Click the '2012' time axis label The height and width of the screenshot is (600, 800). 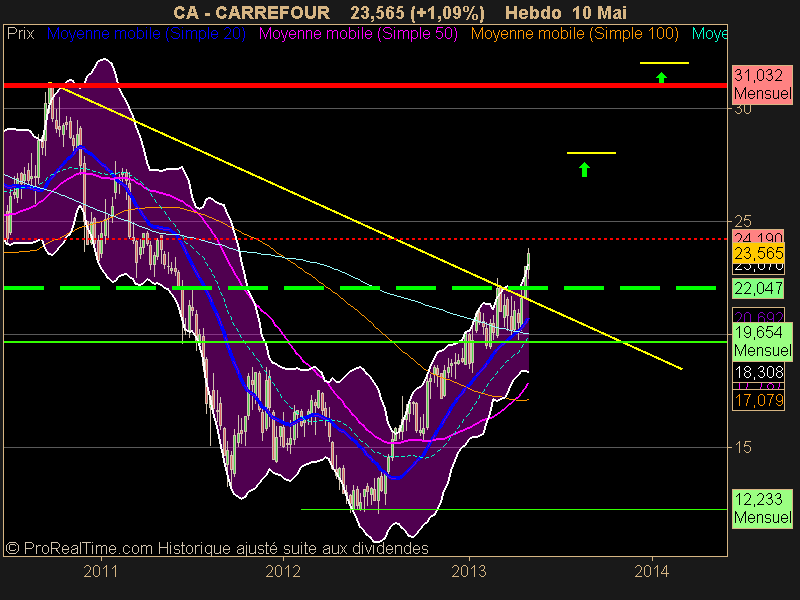pyautogui.click(x=283, y=571)
